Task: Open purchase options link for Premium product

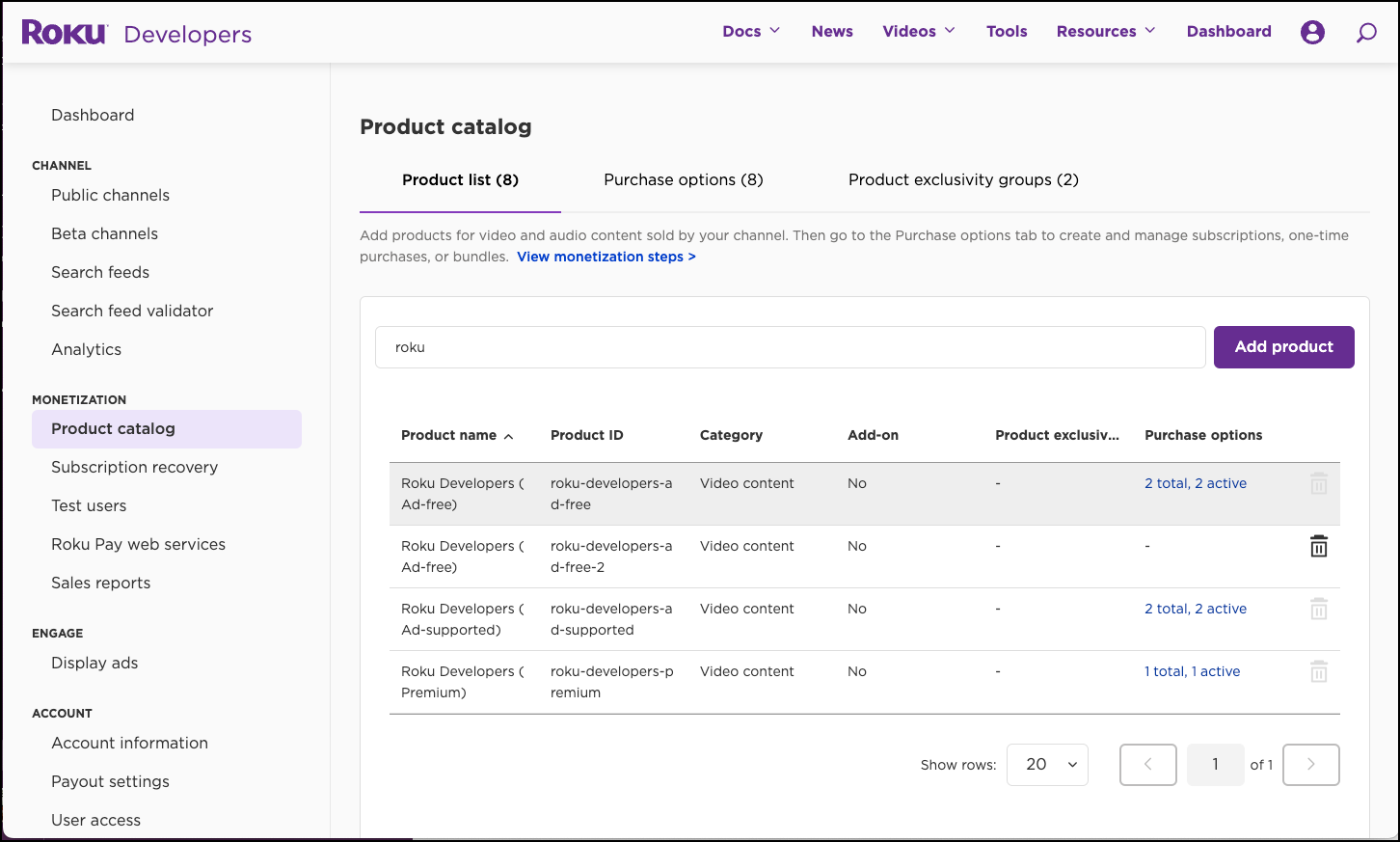Action: tap(1192, 672)
